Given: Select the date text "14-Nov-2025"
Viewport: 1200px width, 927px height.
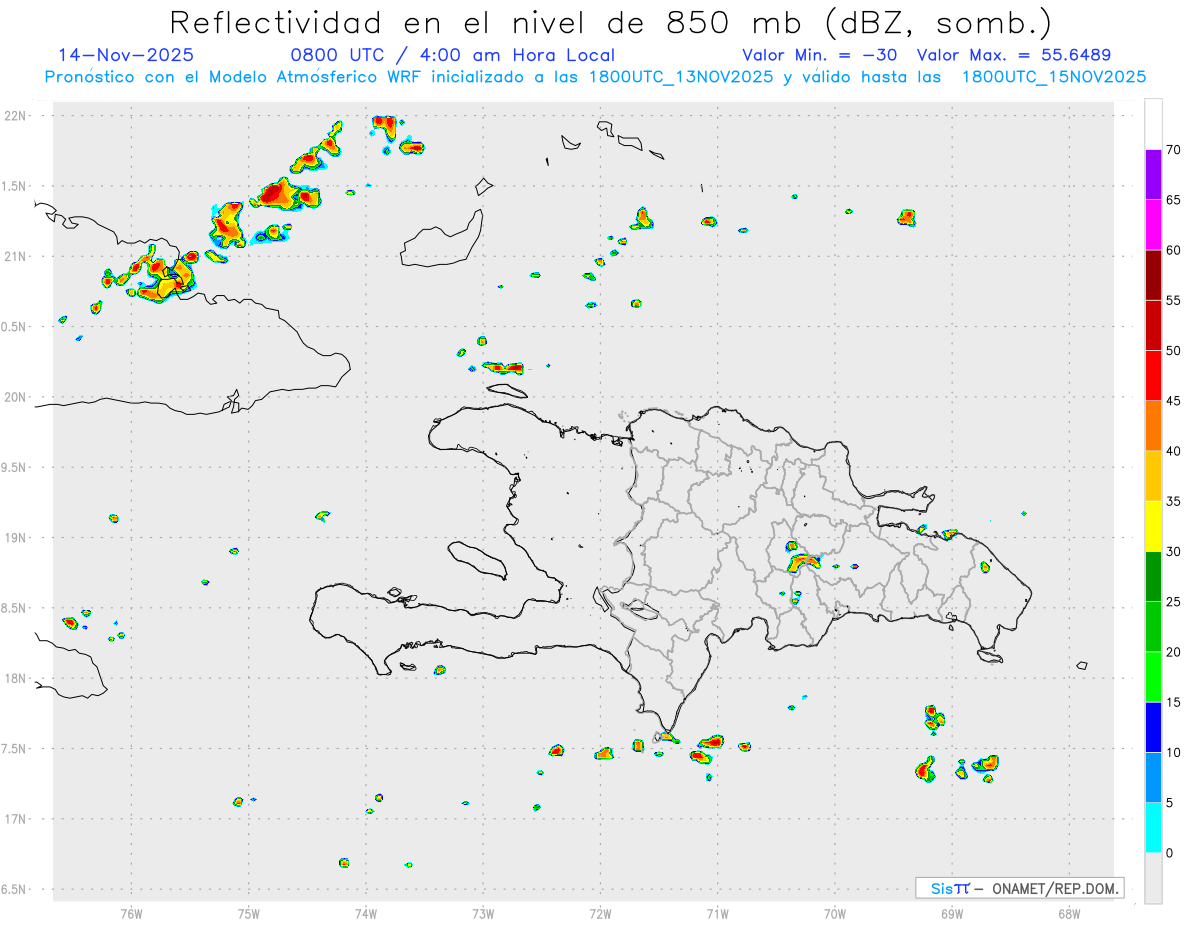Looking at the screenshot, I should pyautogui.click(x=126, y=55).
